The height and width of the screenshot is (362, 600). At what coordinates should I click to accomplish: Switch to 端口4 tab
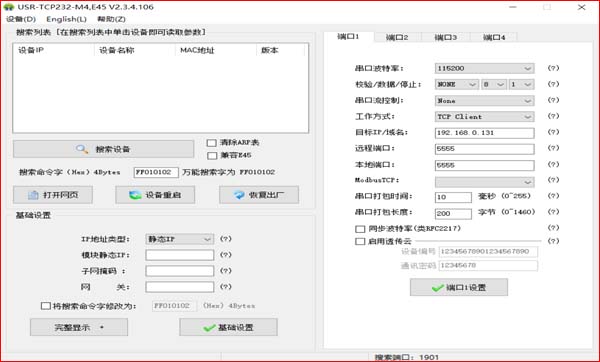click(x=494, y=37)
